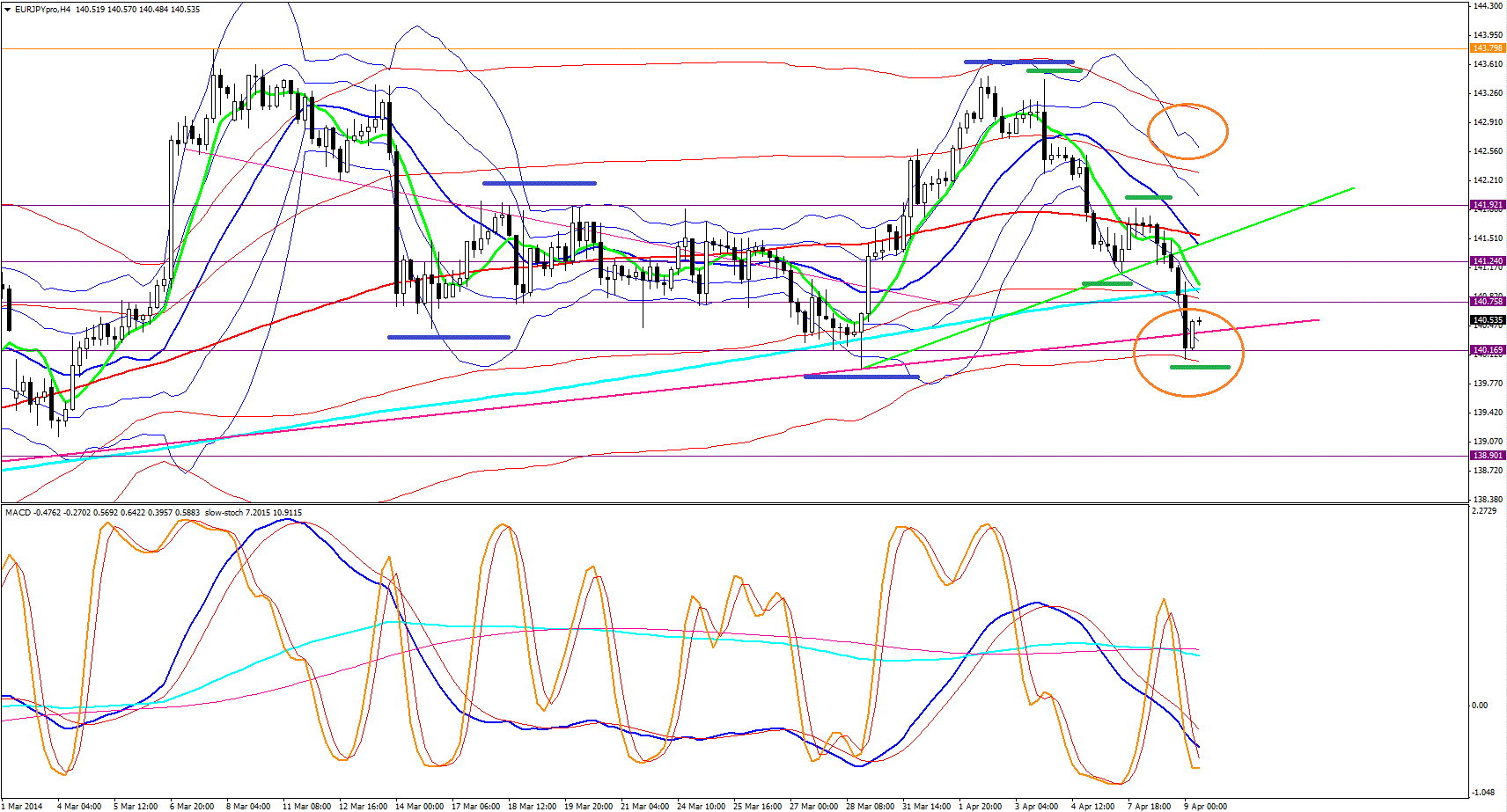Select the 140.169 support level tag
The height and width of the screenshot is (812, 1507).
pyautogui.click(x=1487, y=350)
